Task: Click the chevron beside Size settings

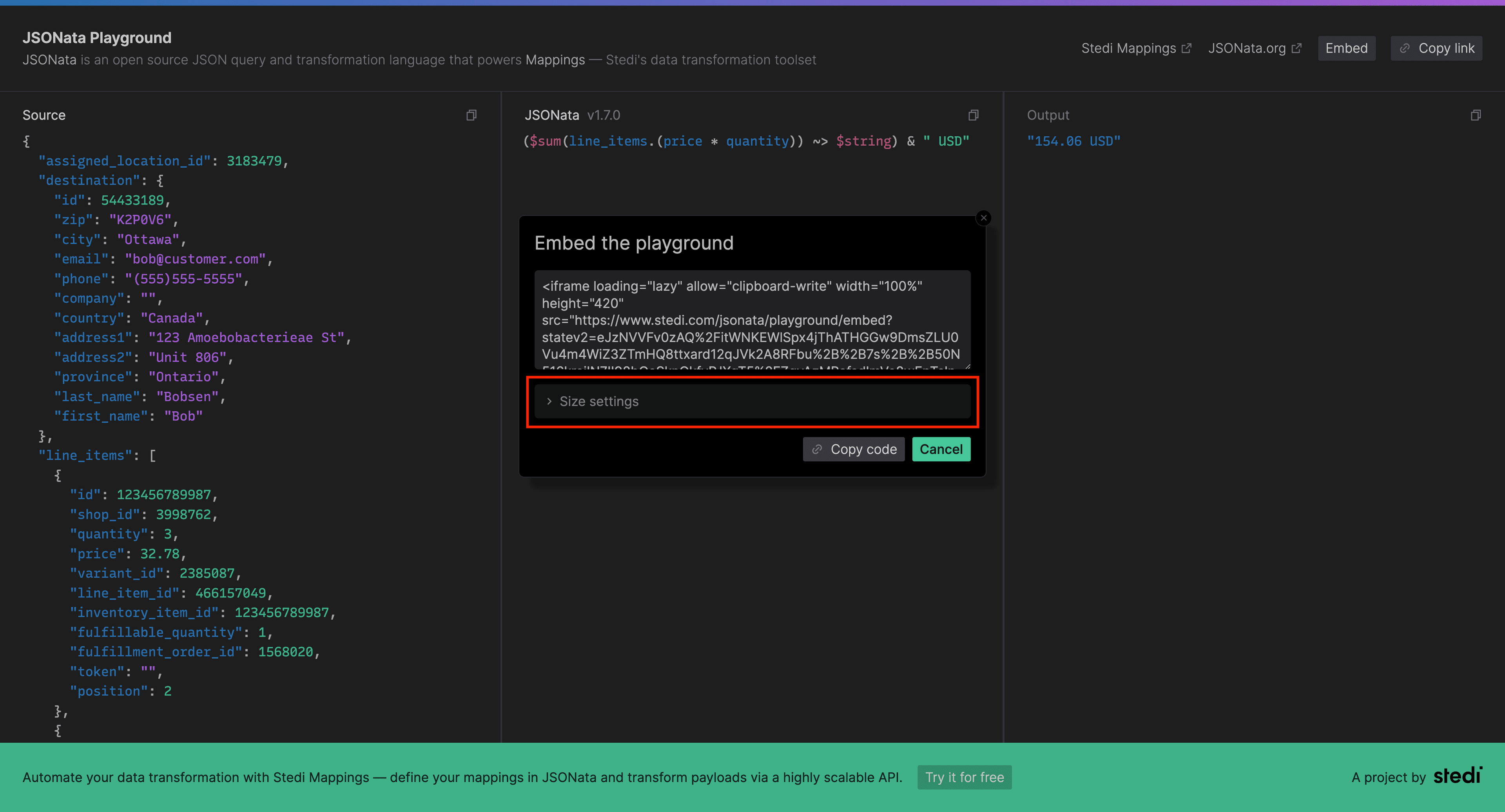Action: pos(549,401)
